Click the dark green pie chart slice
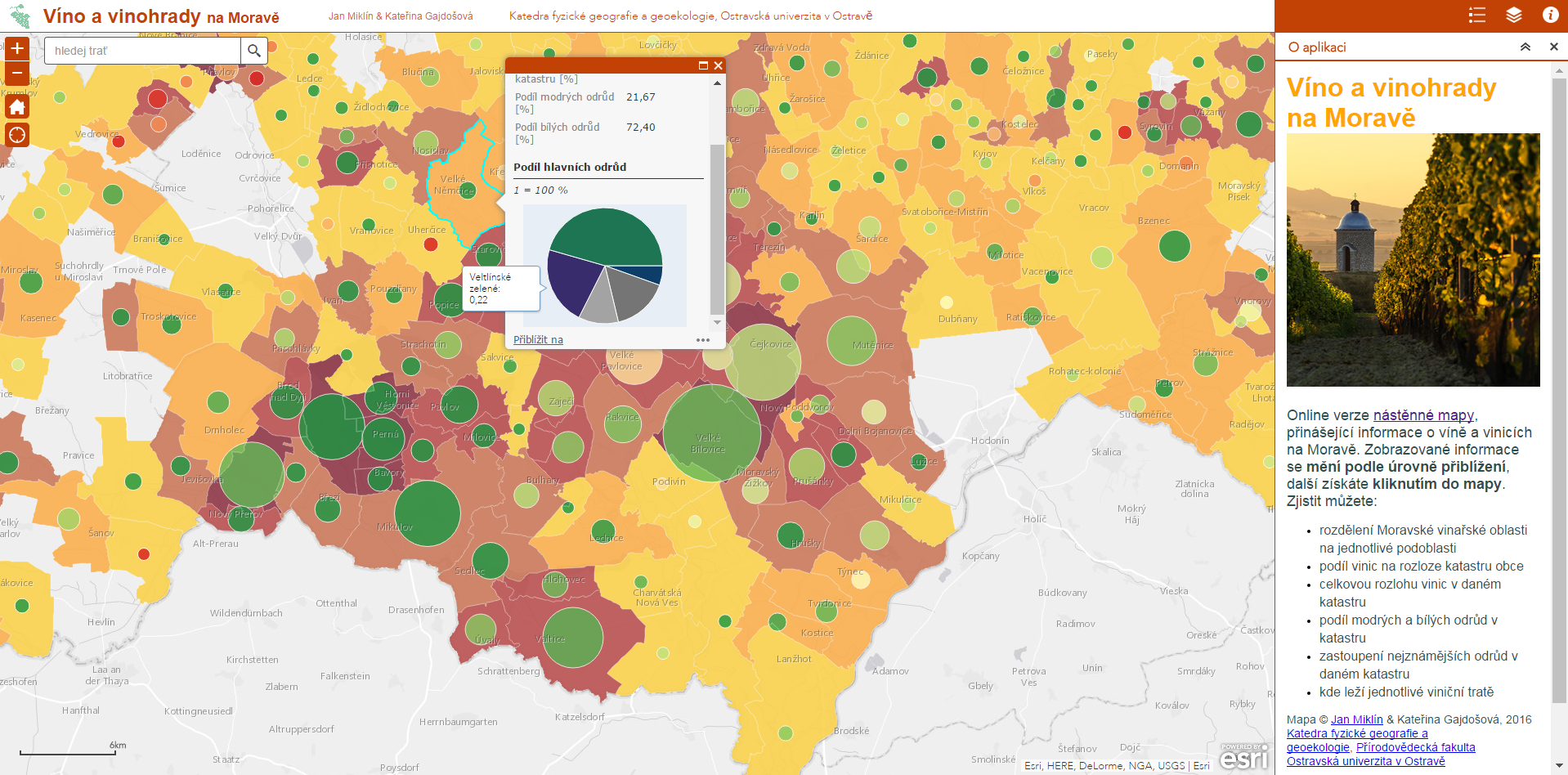 605,237
